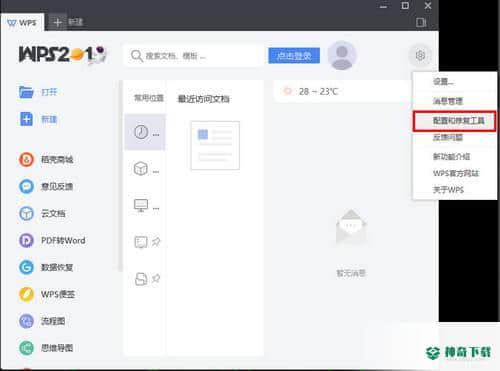500x371 pixels.
Task: Click the folder Open icon in sidebar
Action: click(26, 92)
